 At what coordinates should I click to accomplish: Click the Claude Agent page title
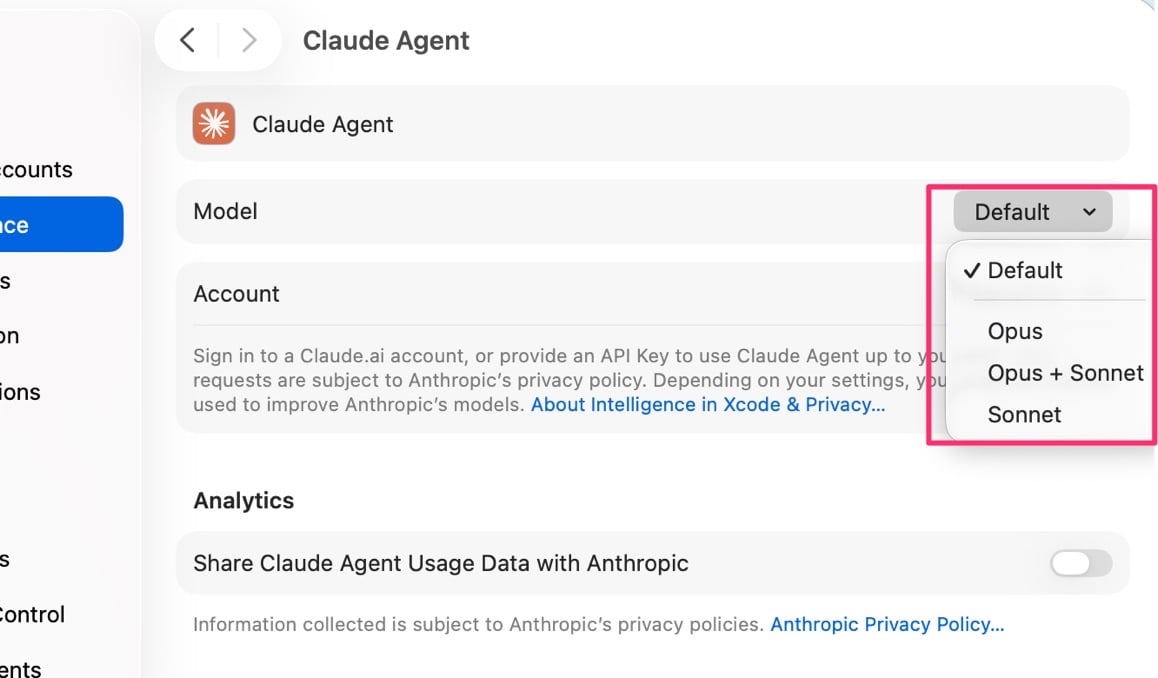[386, 41]
